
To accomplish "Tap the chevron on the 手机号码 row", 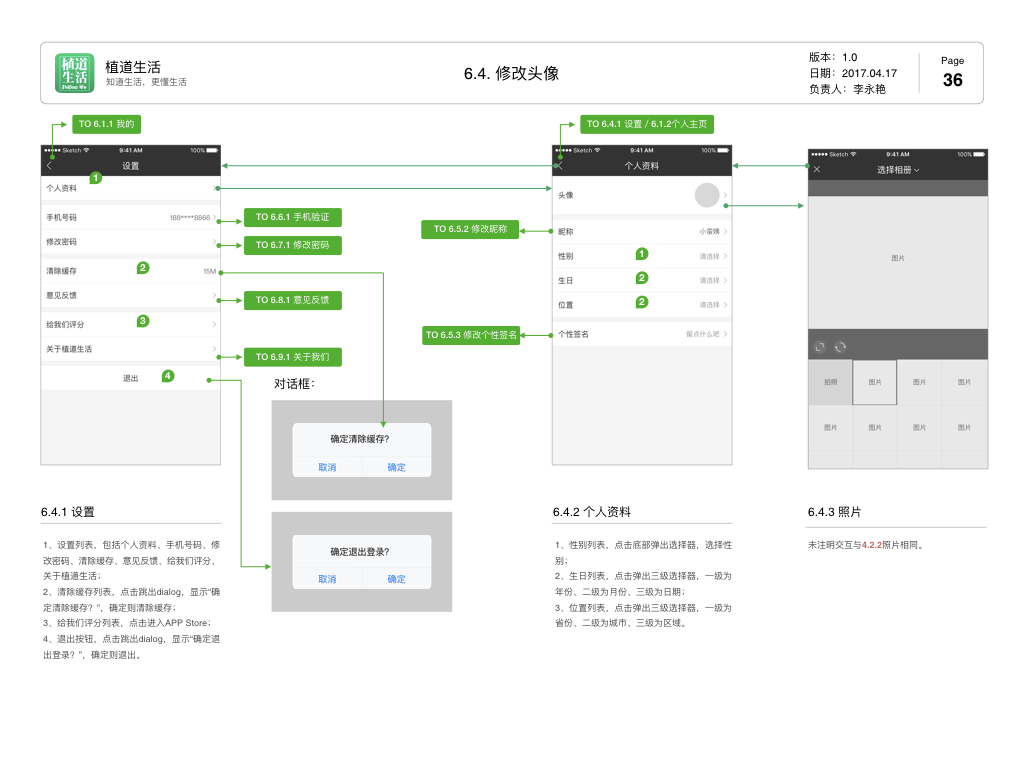I will [214, 217].
